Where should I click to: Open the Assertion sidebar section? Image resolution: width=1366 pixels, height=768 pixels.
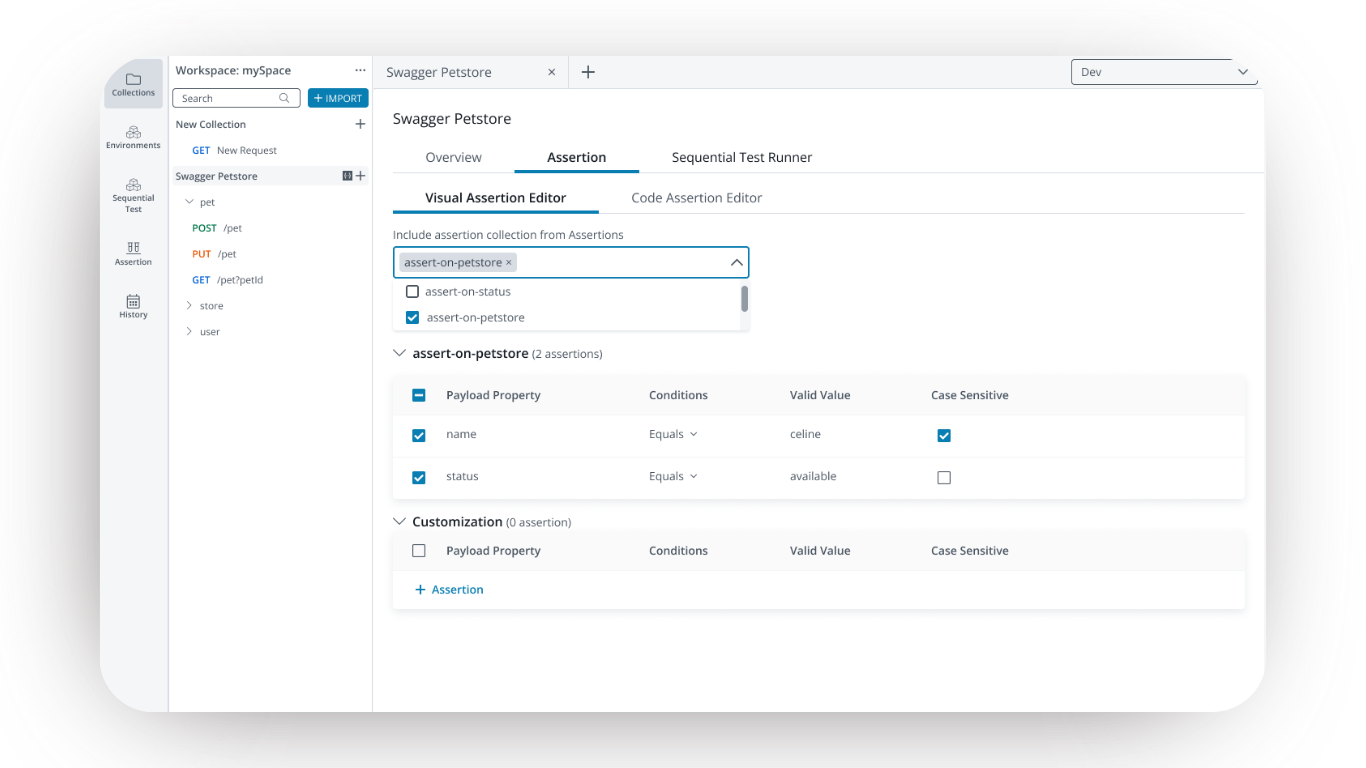tap(133, 253)
